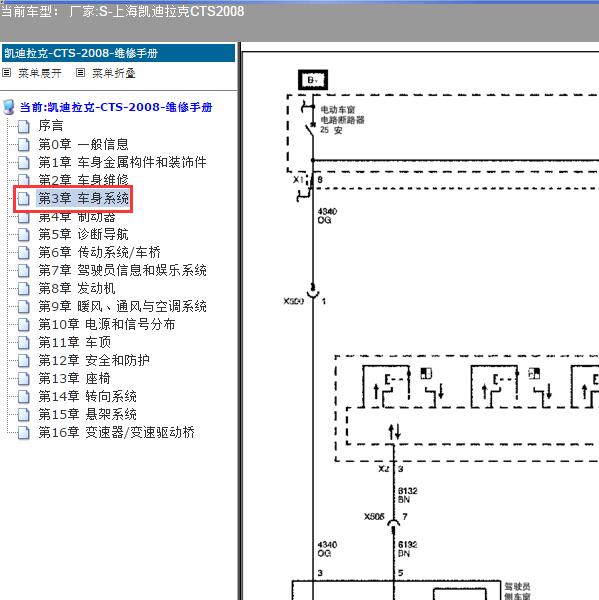
Task: Open chapter 第2章 车身维修
Action: [83, 179]
